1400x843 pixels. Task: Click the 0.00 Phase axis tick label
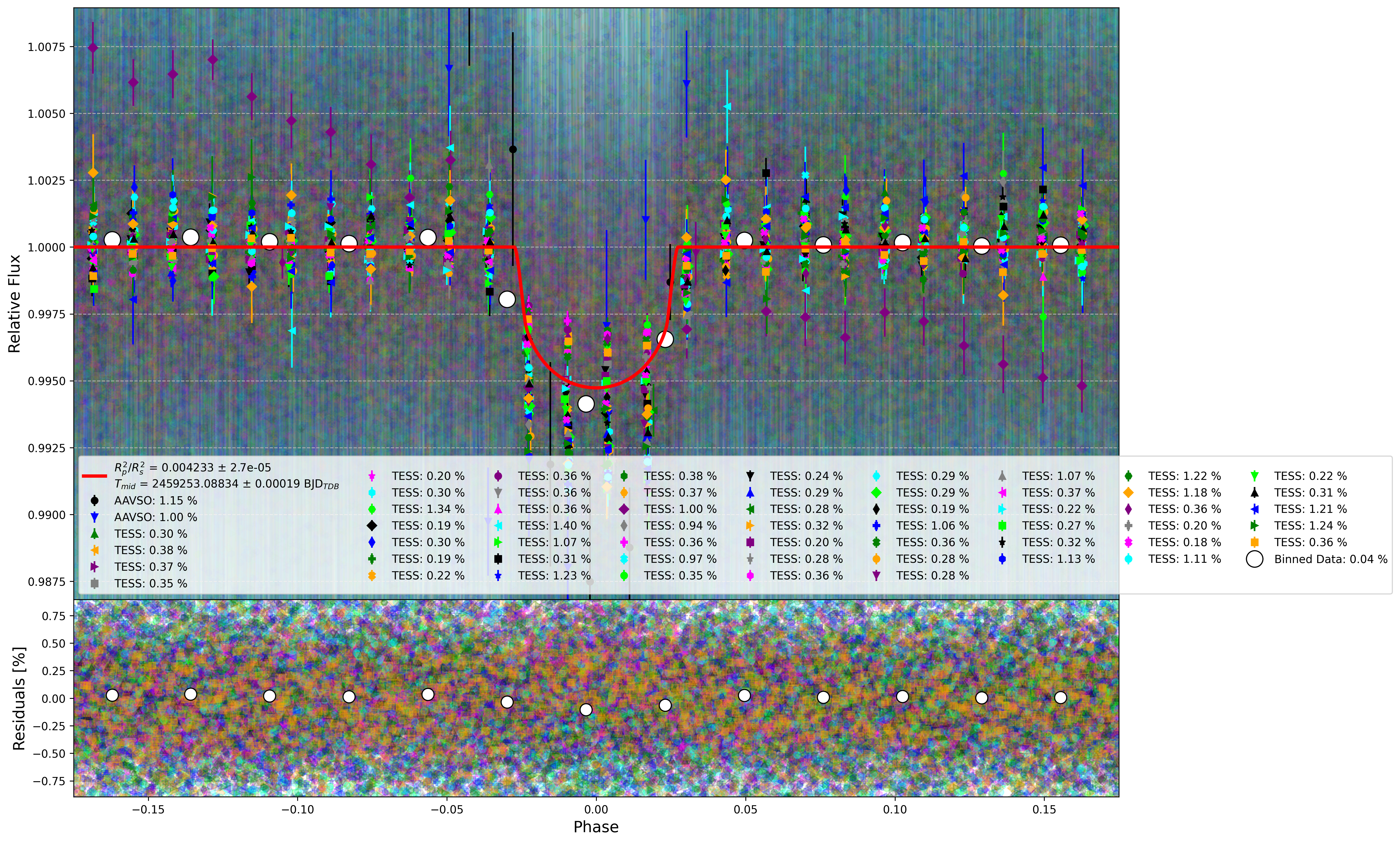[596, 809]
